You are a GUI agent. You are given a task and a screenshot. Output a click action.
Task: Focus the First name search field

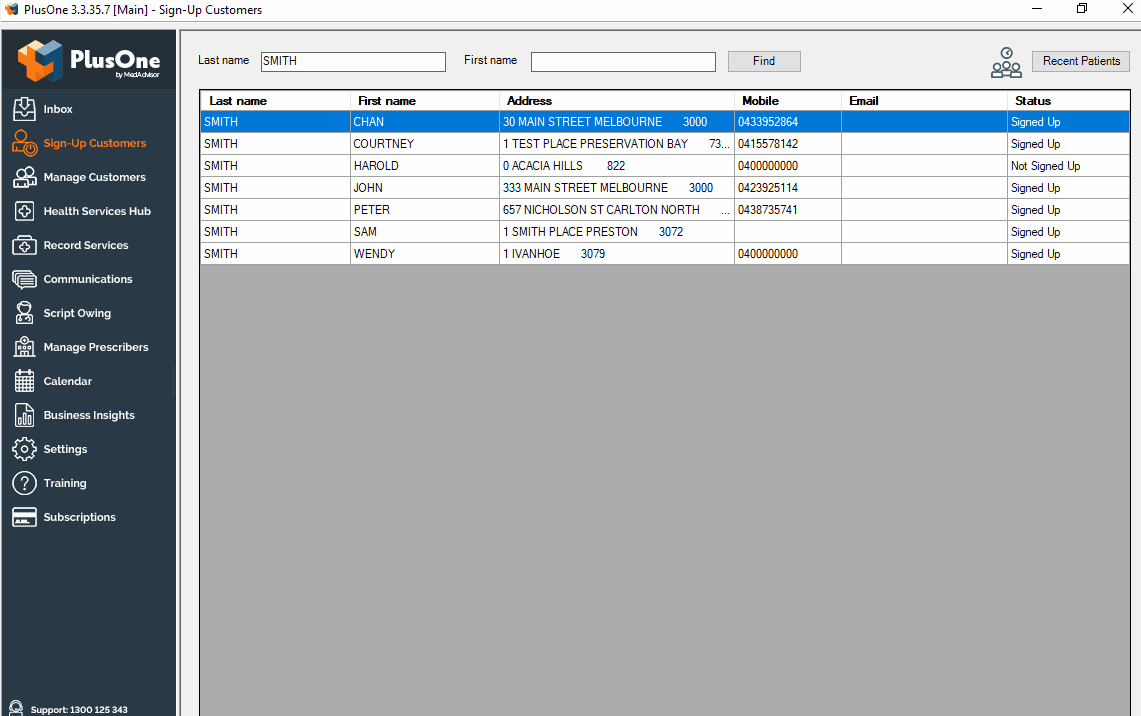pyautogui.click(x=624, y=62)
